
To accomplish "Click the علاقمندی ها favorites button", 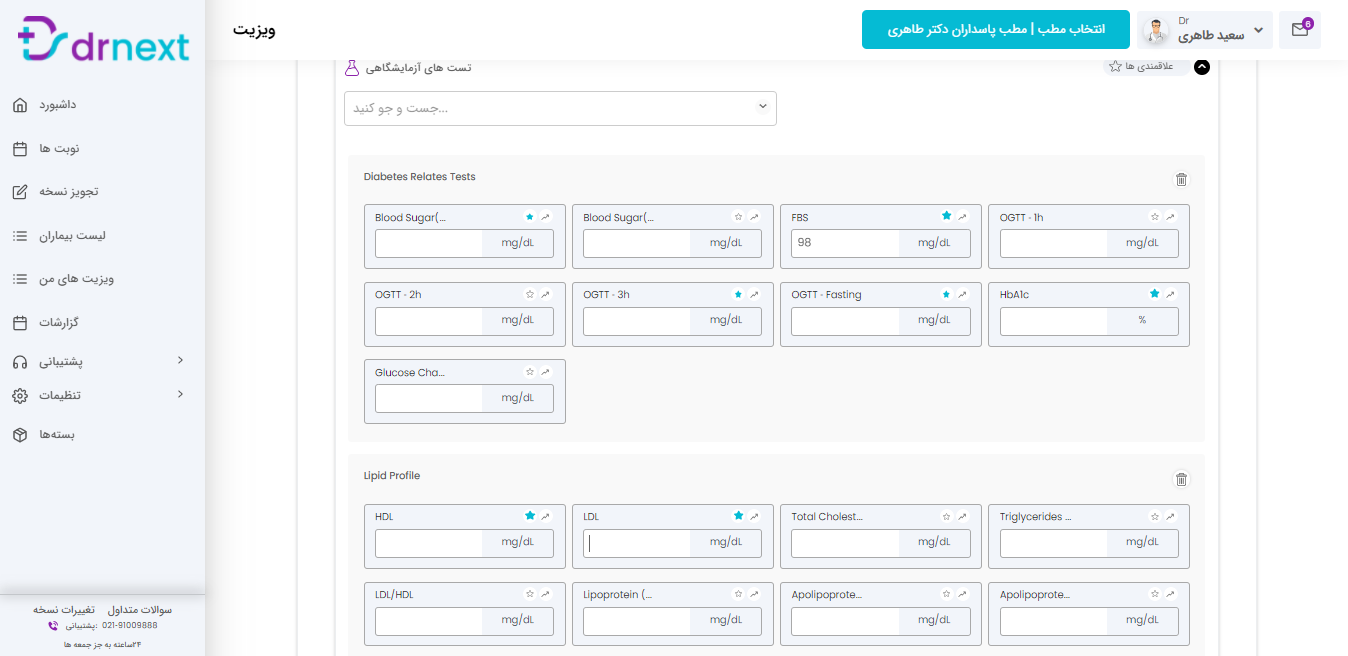I will tap(1146, 66).
